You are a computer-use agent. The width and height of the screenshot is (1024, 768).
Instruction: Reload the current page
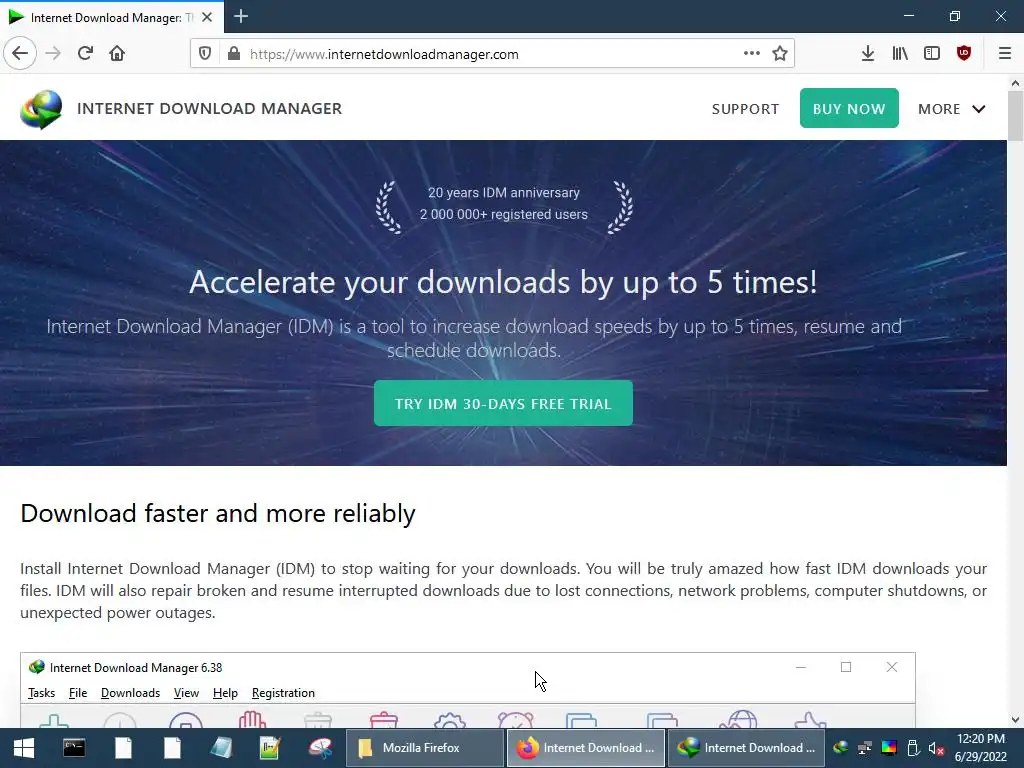[x=85, y=53]
